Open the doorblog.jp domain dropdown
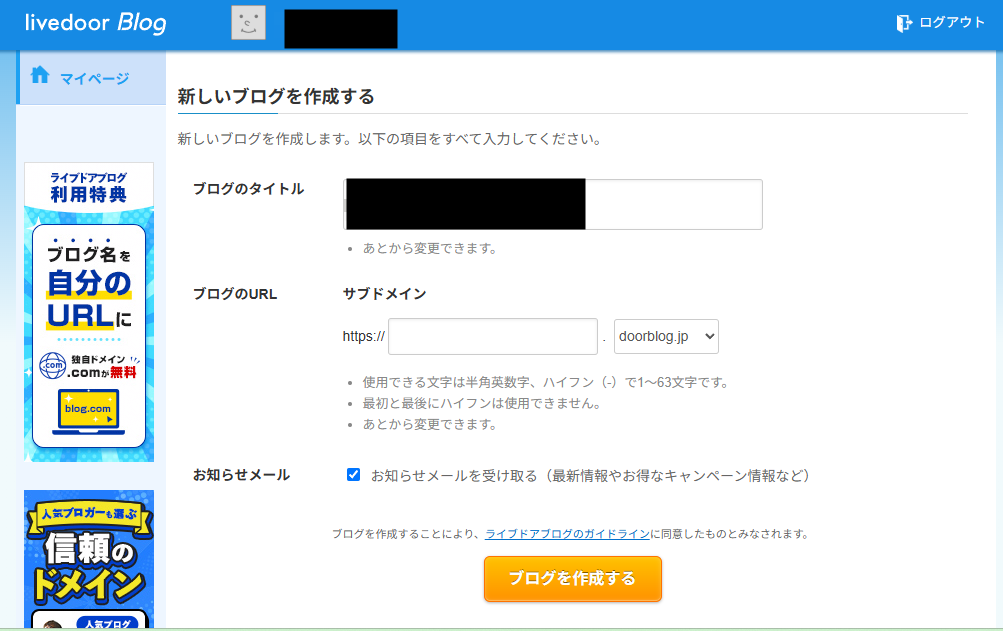 click(x=666, y=337)
